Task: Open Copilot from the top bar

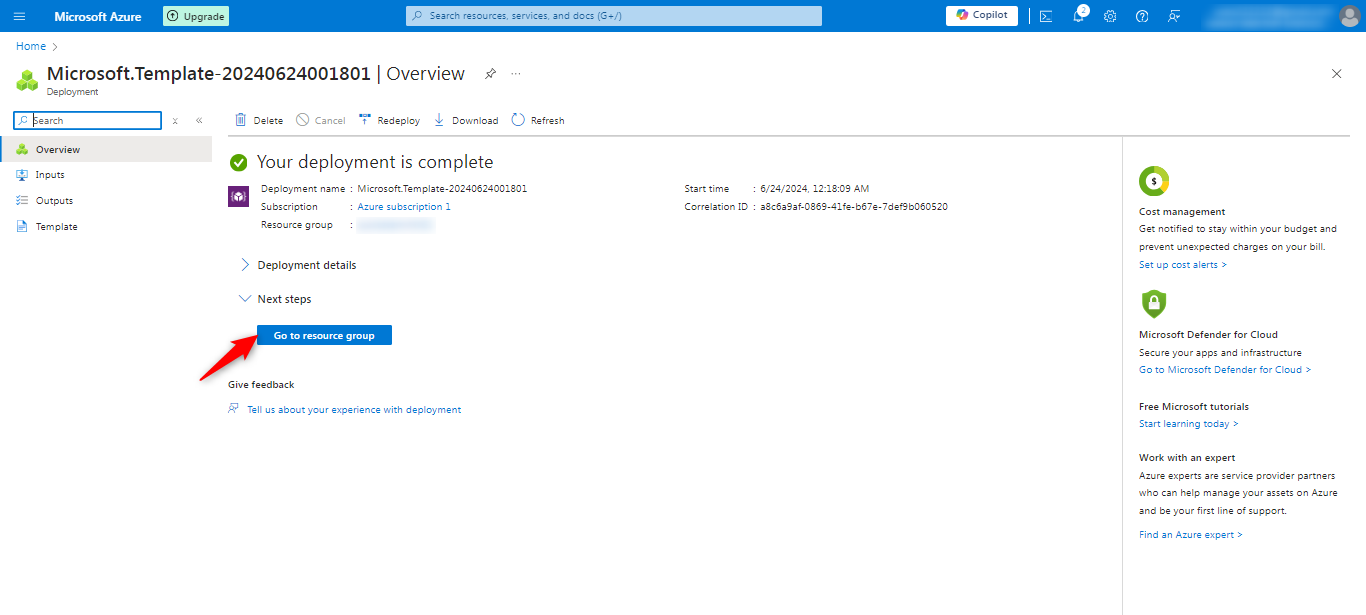Action: (982, 15)
